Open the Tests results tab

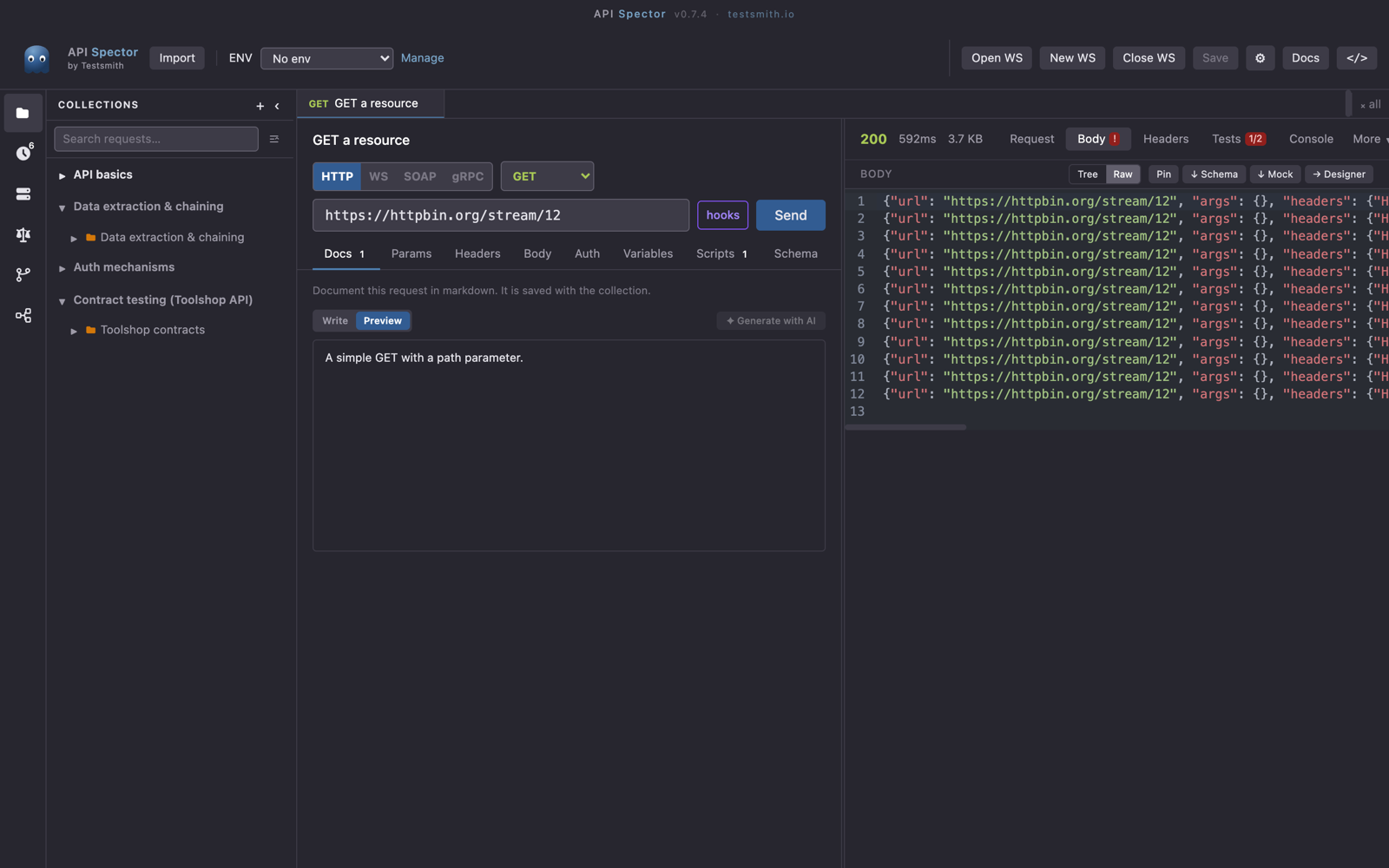tap(1239, 139)
